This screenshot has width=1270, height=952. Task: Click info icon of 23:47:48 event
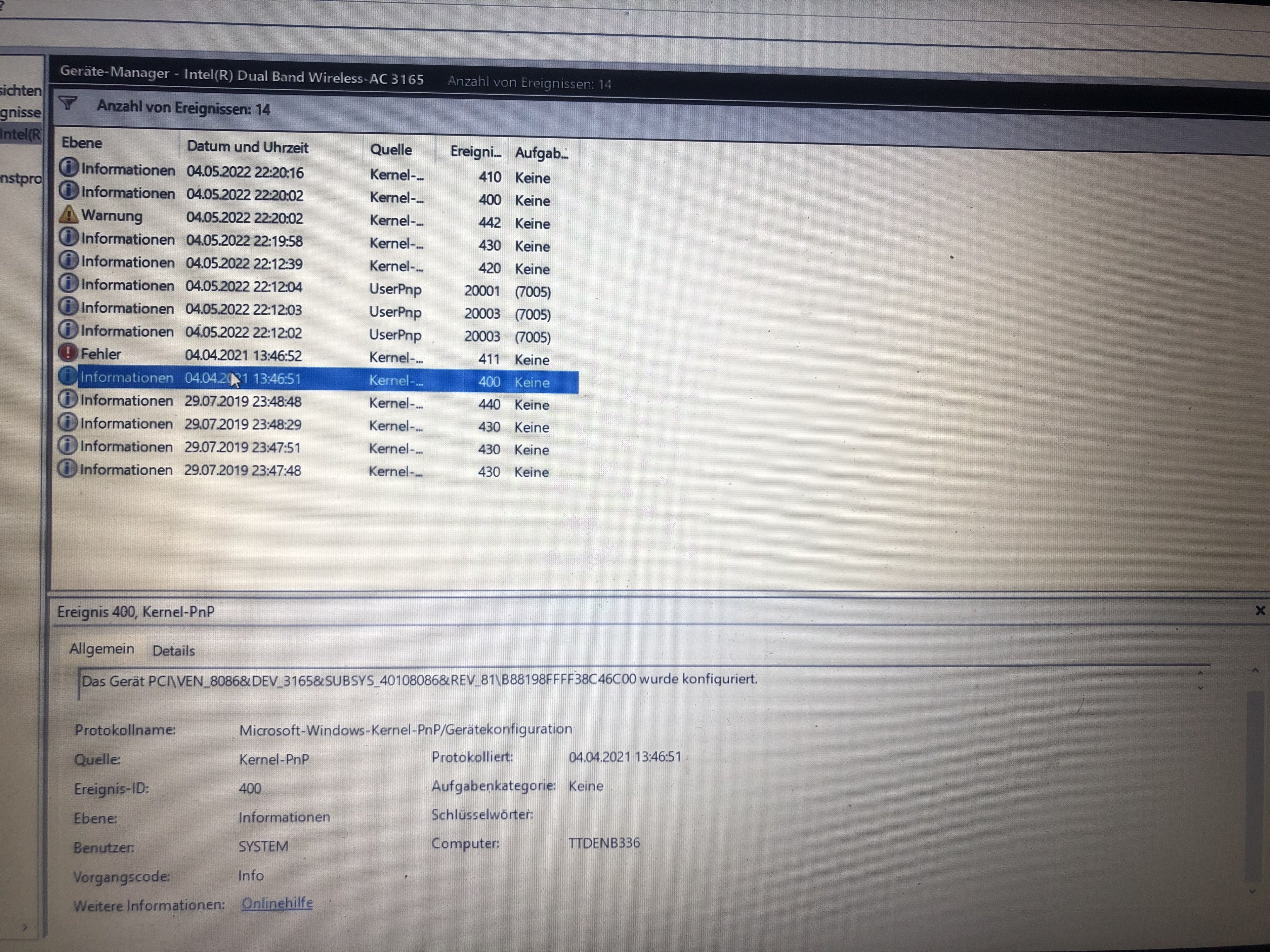click(67, 469)
